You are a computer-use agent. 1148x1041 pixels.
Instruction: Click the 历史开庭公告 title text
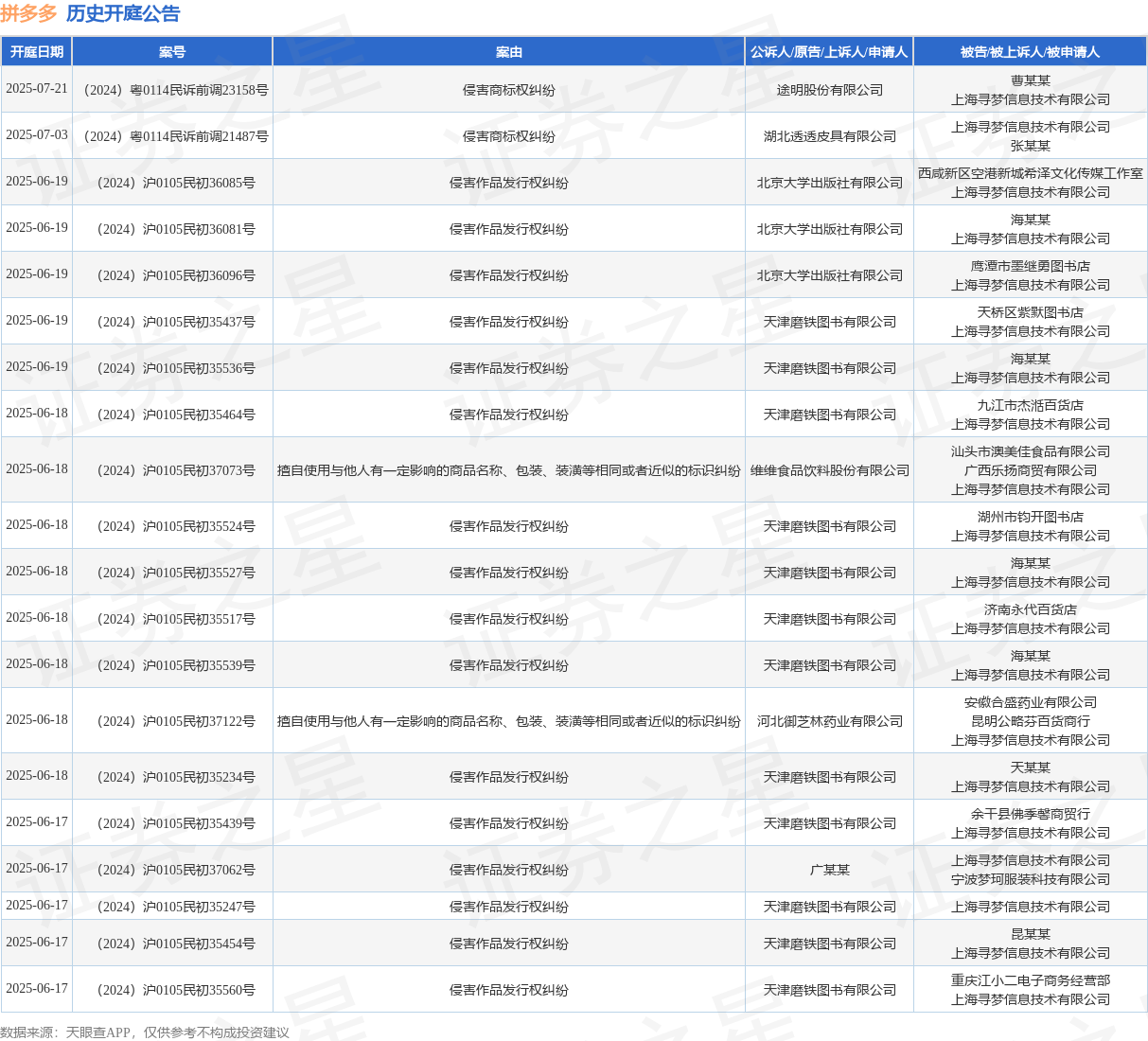pyautogui.click(x=123, y=13)
